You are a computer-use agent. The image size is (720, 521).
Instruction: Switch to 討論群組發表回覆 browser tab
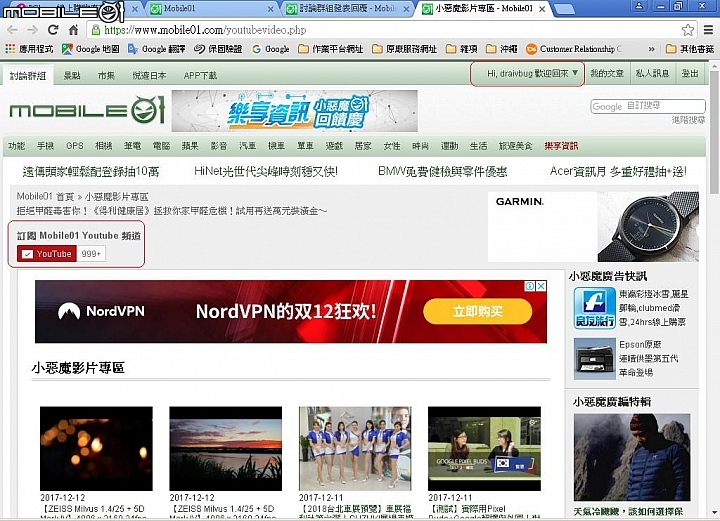[347, 8]
